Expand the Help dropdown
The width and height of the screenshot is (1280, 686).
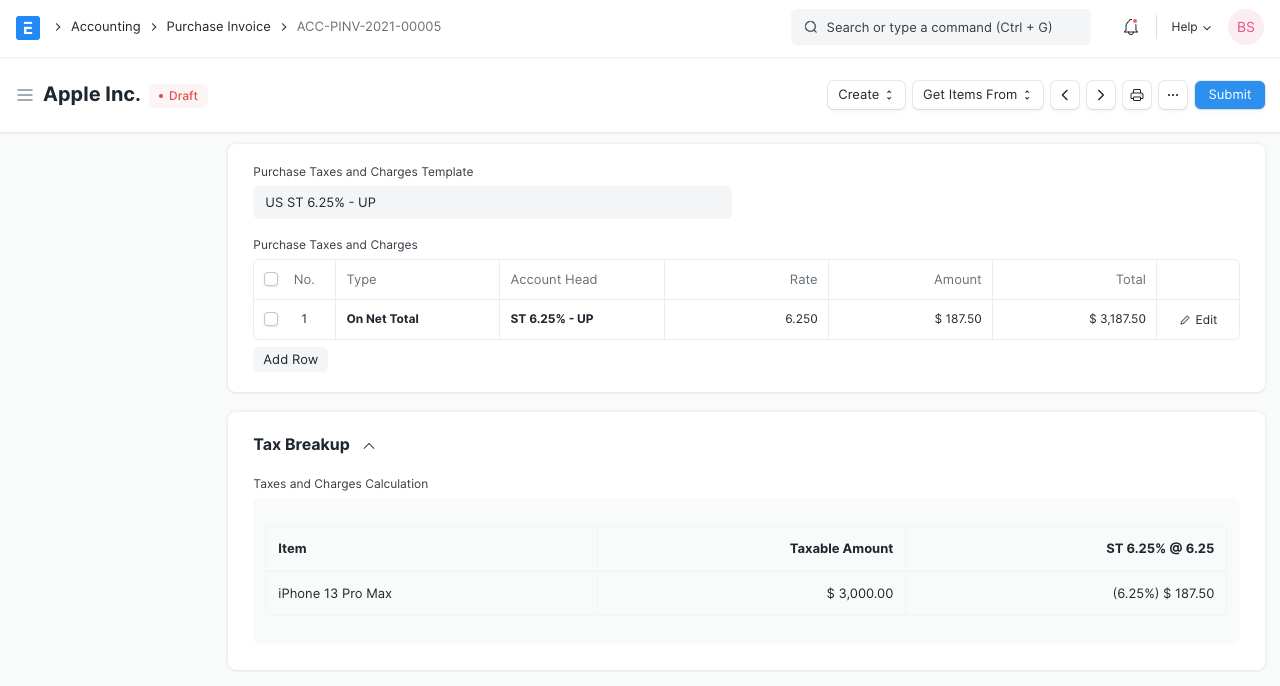1190,27
